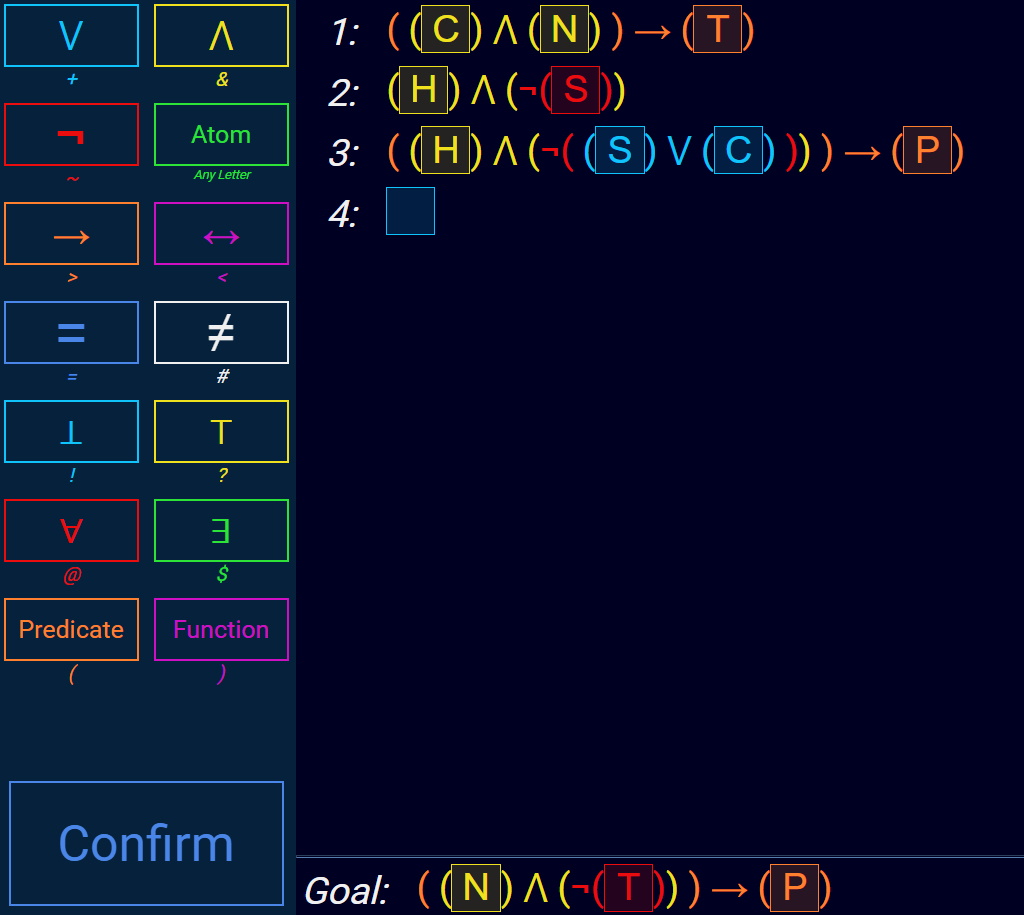Select the conjunction ∧ symbol tool
Screen dimensions: 1024x915
(221, 35)
